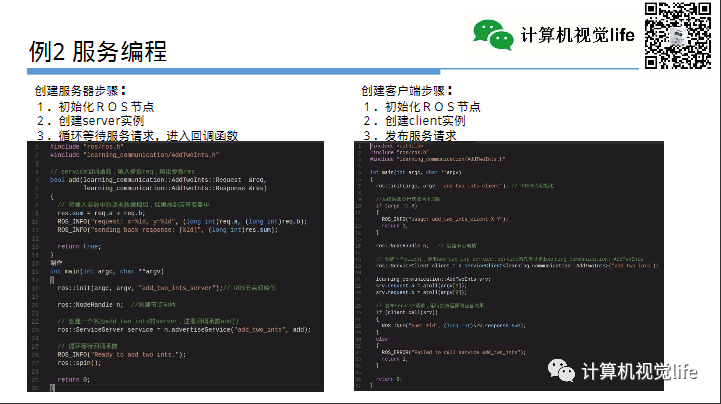Click step "3. 循环等待服务请求,进入回调函数"

[x=137, y=136]
